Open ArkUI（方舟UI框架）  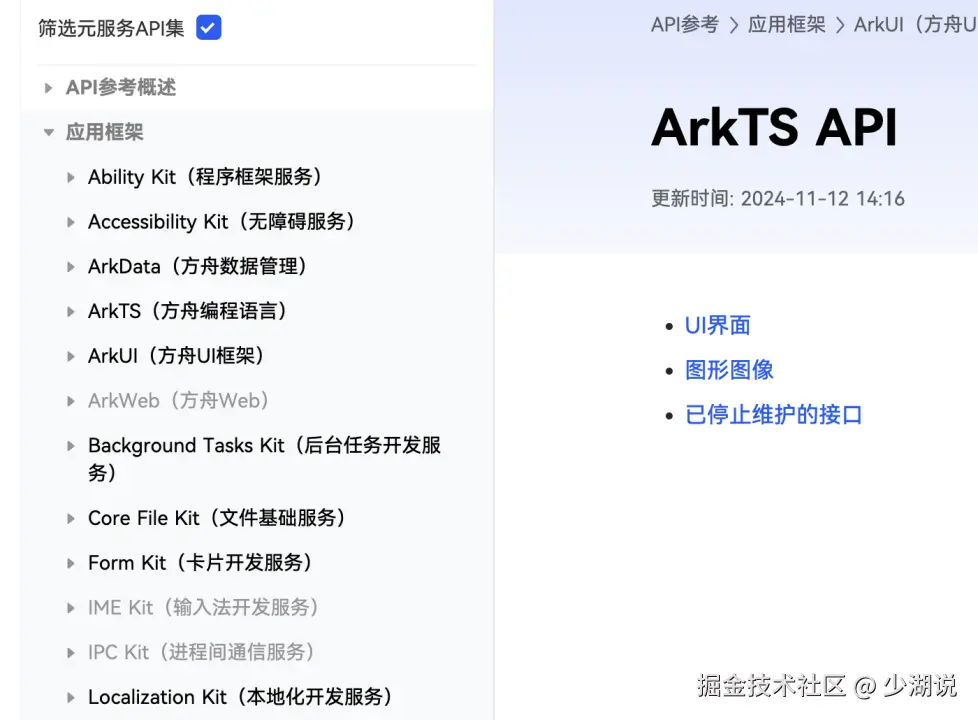click(177, 356)
